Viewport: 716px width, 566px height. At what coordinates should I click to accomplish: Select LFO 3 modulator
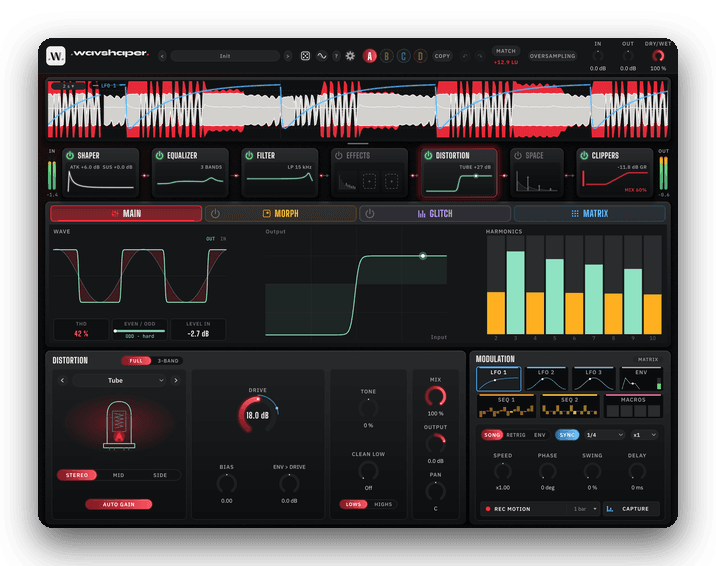(x=594, y=379)
